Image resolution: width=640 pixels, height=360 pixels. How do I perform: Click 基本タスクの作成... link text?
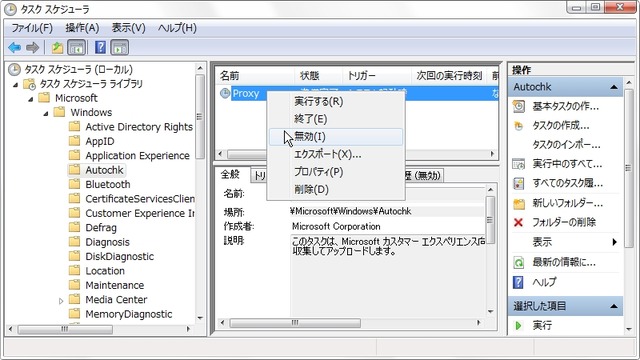[565, 107]
